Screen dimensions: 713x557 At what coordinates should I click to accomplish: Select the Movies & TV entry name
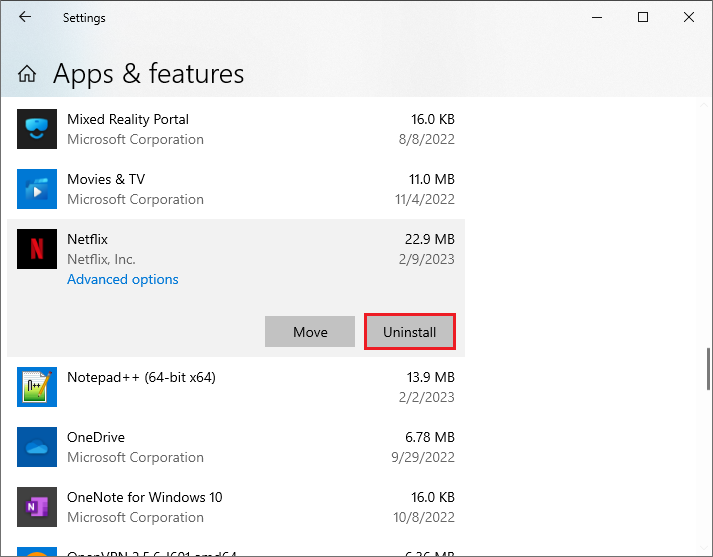coord(106,179)
